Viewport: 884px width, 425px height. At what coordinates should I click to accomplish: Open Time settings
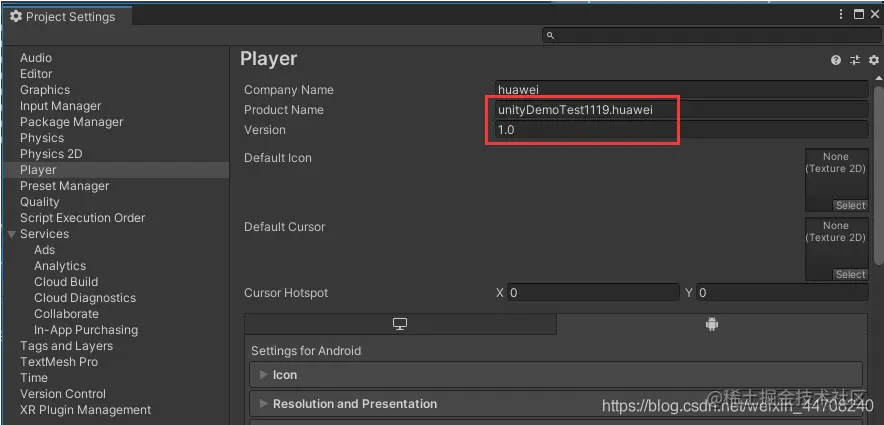34,378
